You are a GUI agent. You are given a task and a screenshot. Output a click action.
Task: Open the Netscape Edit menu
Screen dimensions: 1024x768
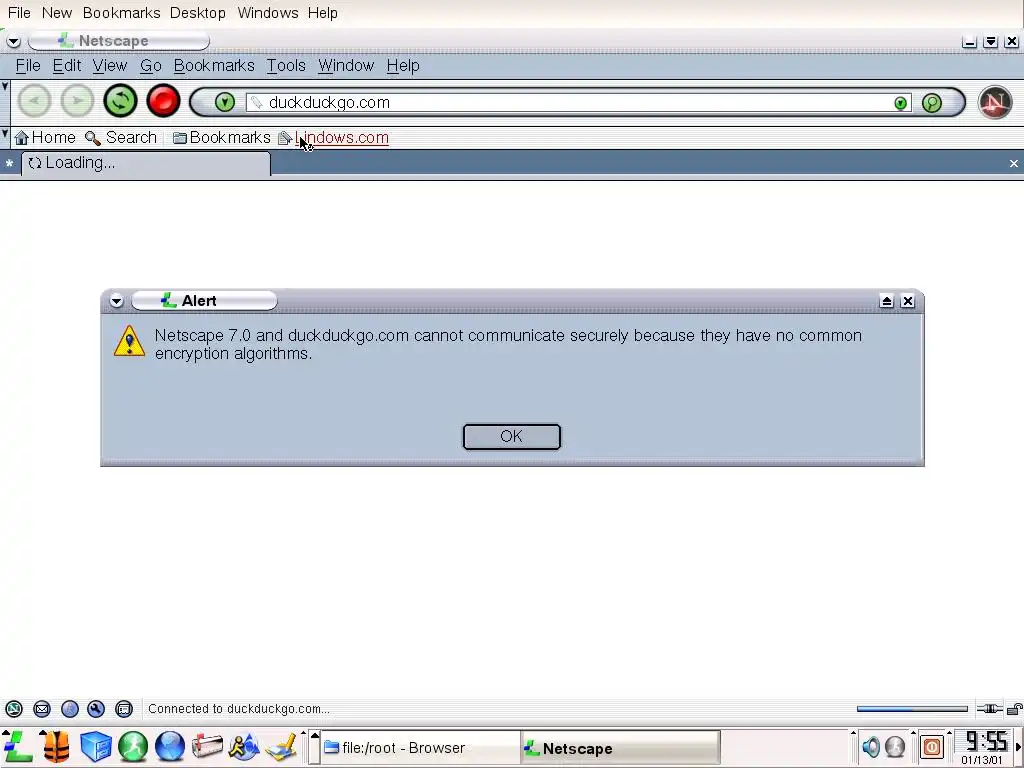[x=67, y=66]
